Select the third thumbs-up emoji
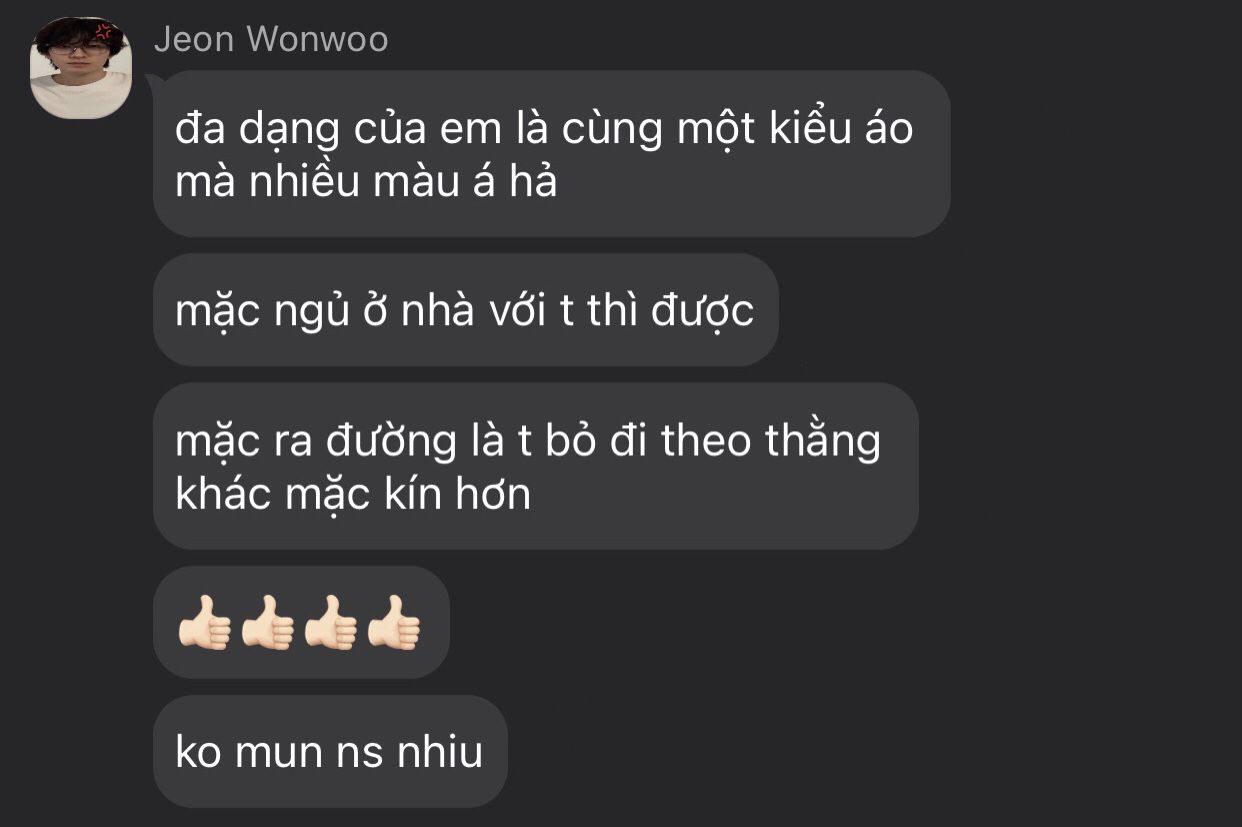 [x=330, y=623]
